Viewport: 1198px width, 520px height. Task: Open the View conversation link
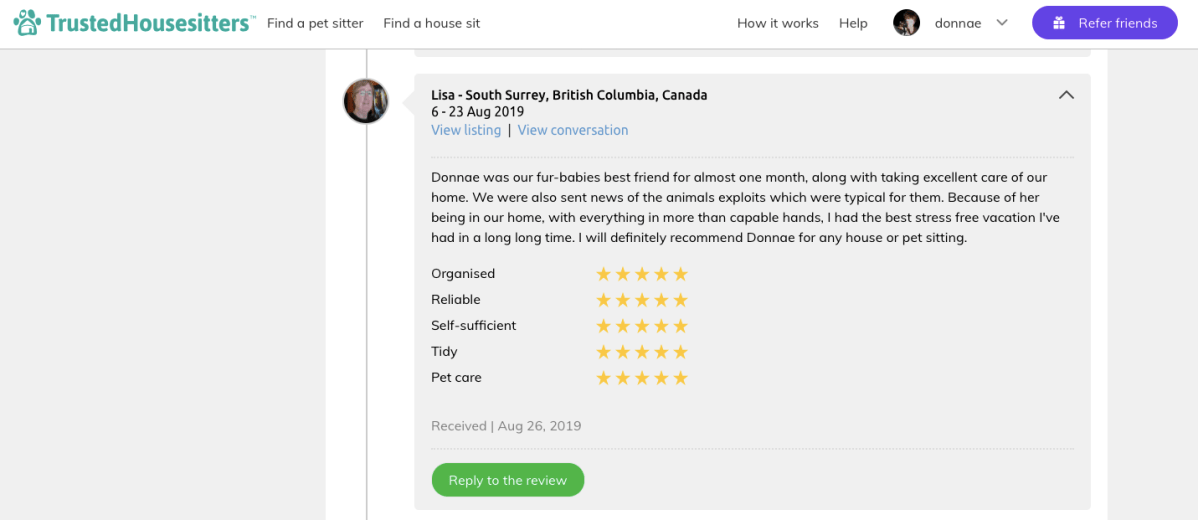click(x=573, y=130)
